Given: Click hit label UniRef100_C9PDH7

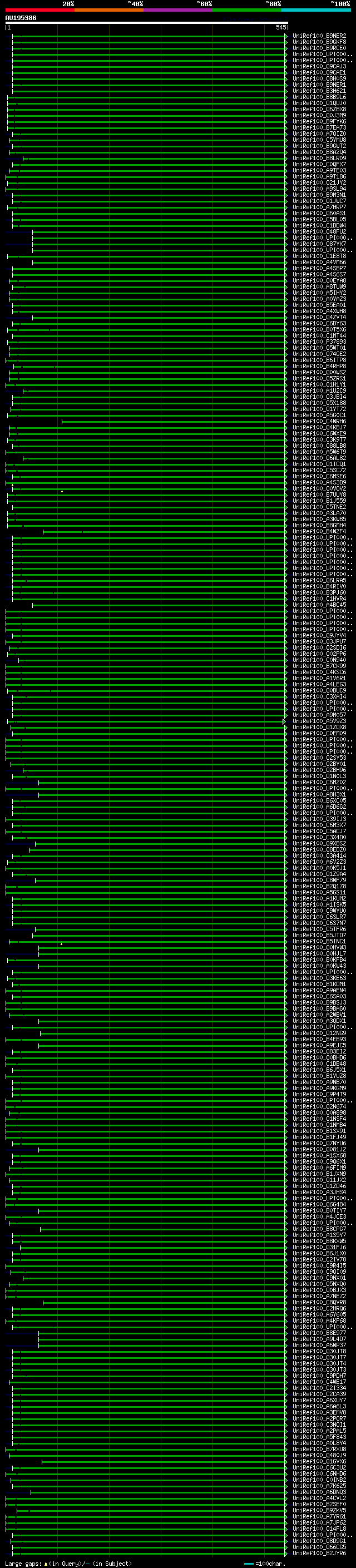Looking at the screenshot, I should (x=319, y=1376).
